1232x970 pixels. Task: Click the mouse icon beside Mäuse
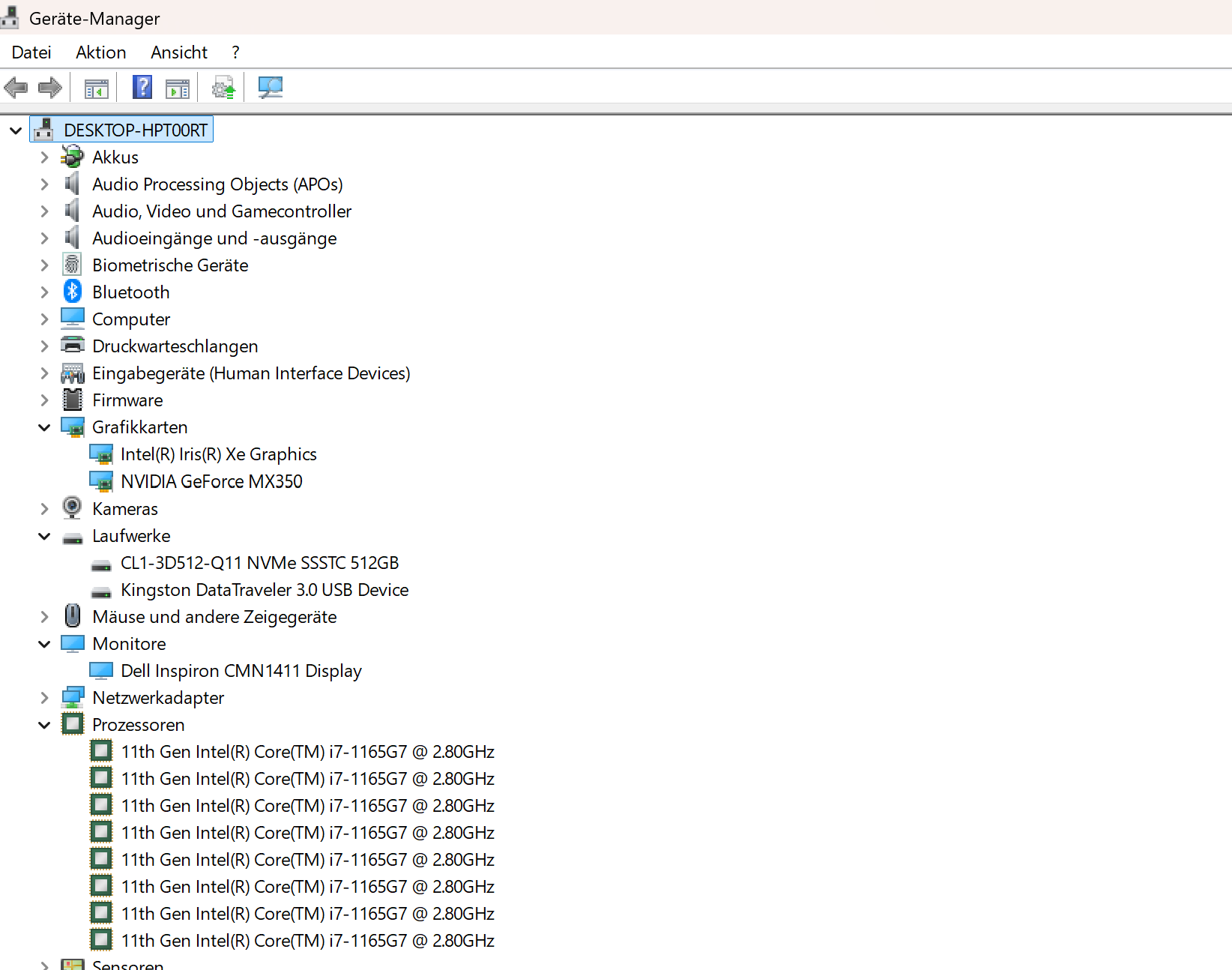(73, 616)
